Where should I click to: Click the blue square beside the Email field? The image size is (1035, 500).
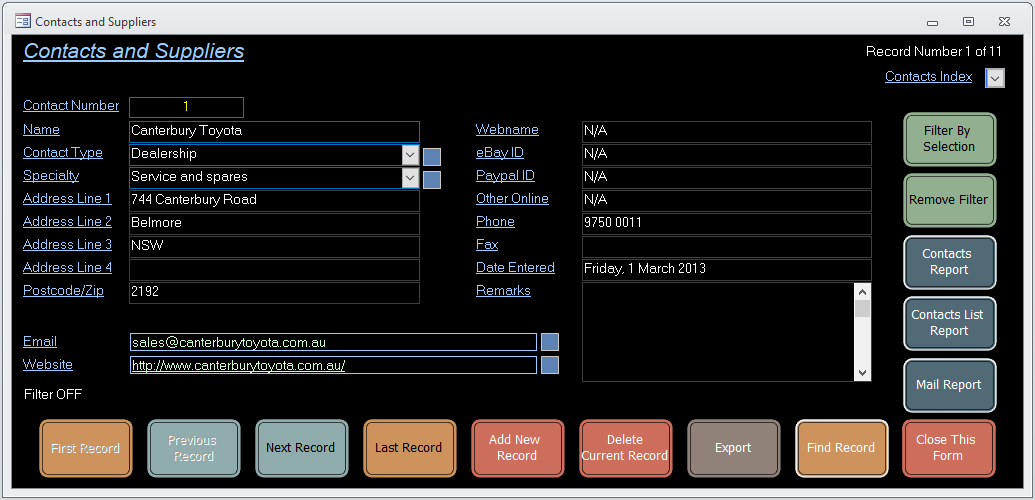[550, 342]
